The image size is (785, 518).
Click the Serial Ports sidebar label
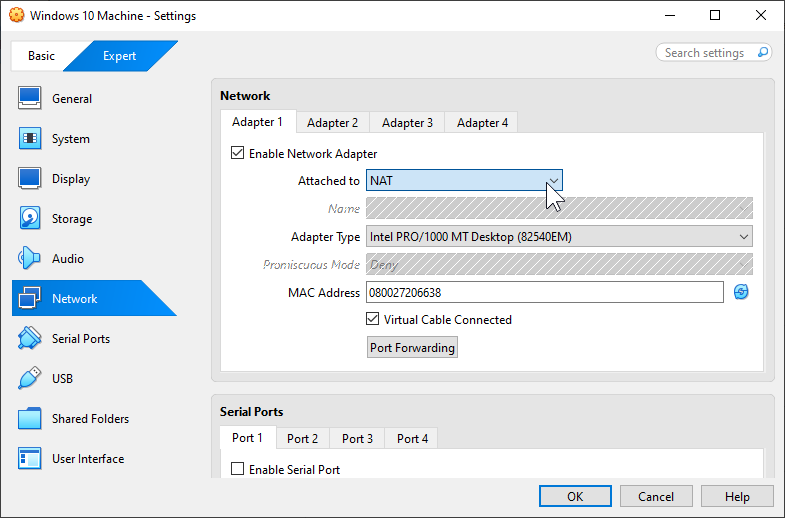tap(81, 338)
